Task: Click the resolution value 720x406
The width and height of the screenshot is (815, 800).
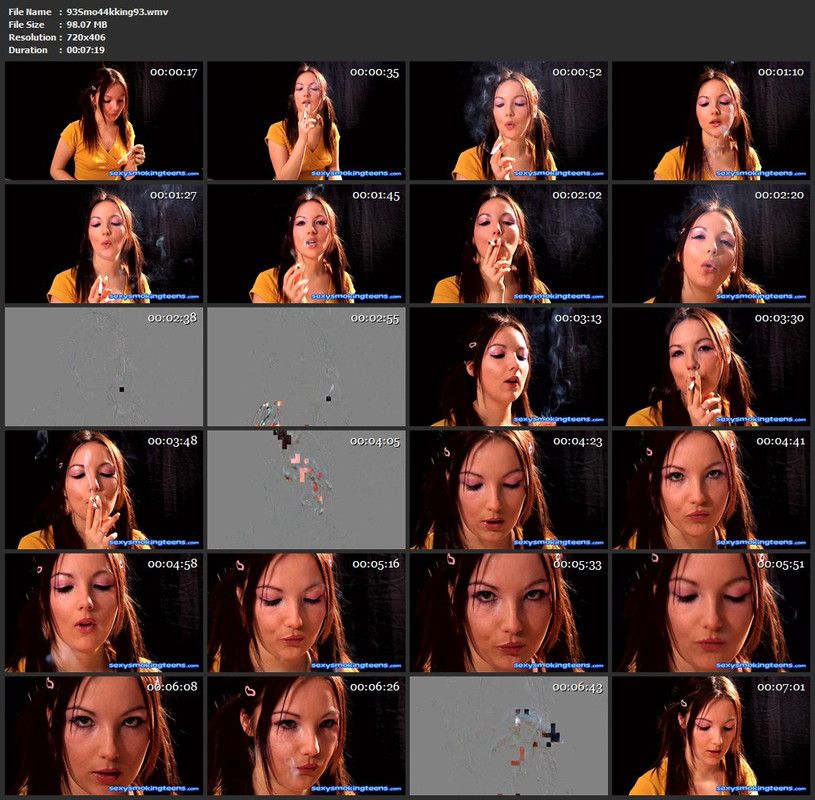Action: pyautogui.click(x=86, y=37)
